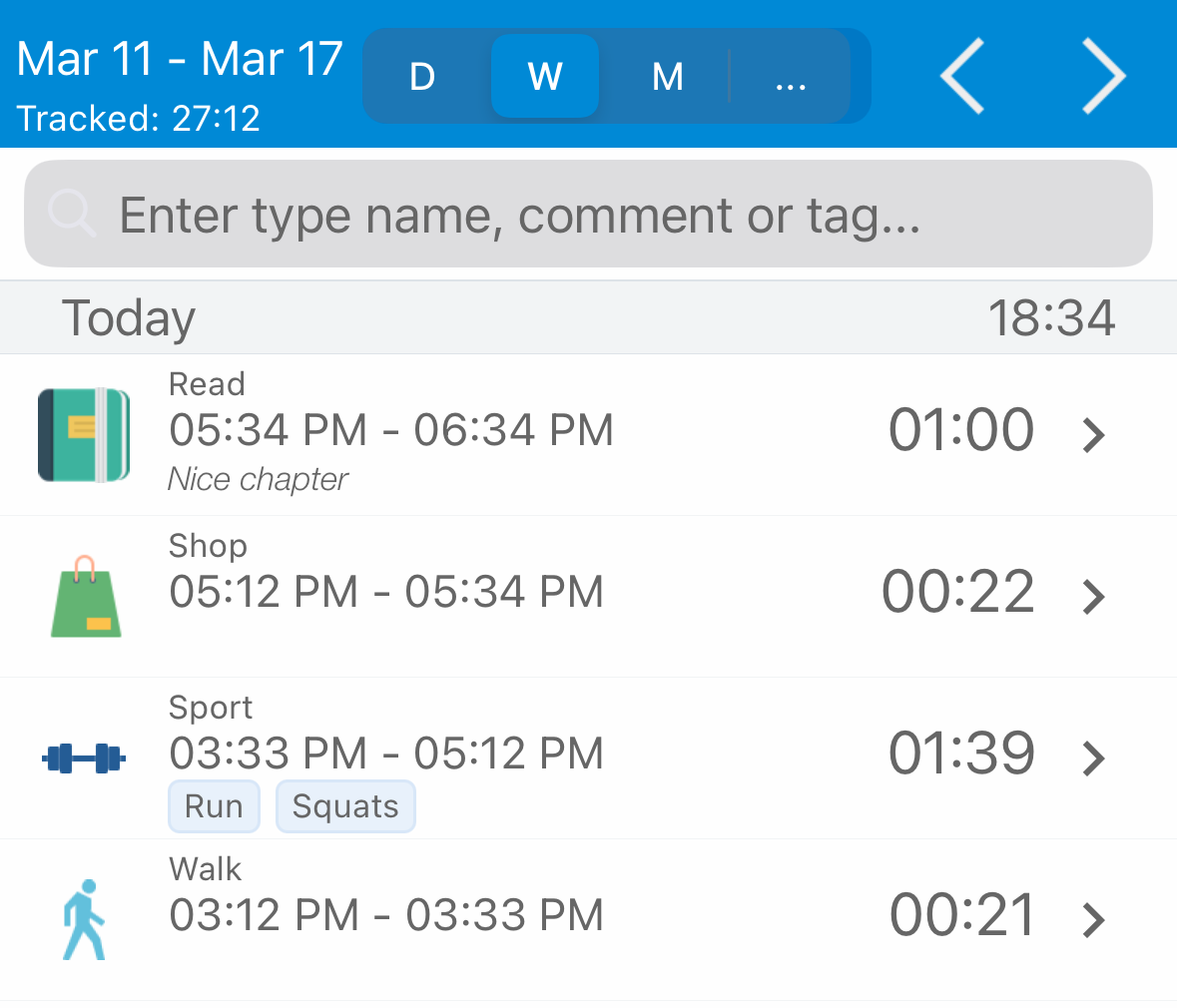The image size is (1177, 1008).
Task: Open more range options (...)
Action: pos(791,77)
